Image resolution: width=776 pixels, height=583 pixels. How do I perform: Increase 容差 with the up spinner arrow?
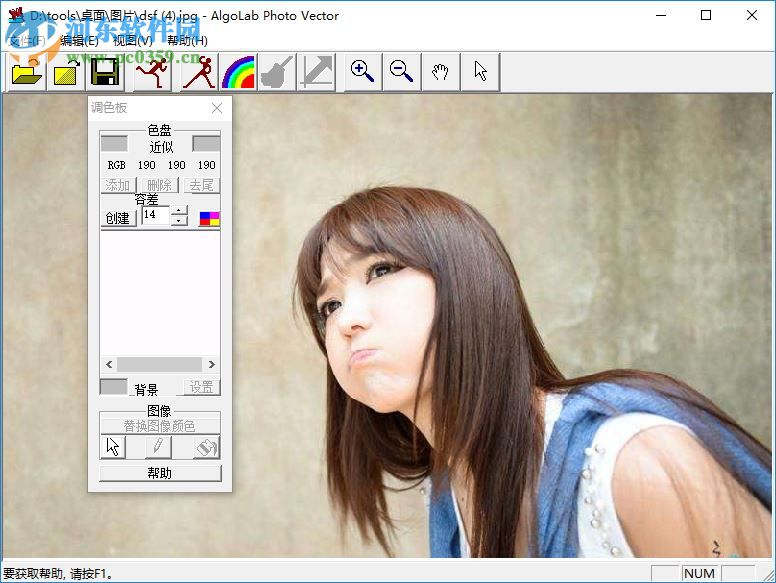coord(179,211)
